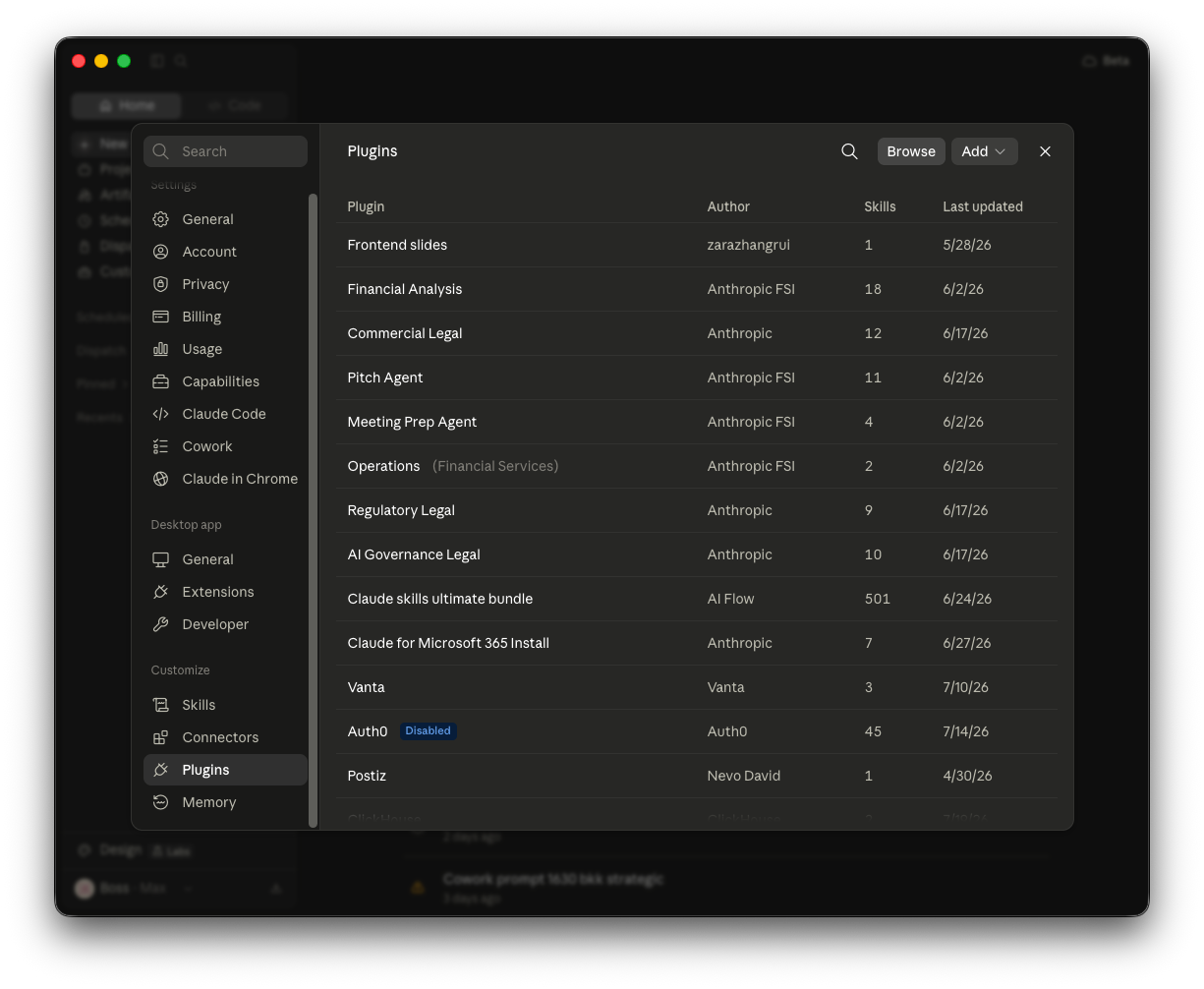1204x989 pixels.
Task: Click author zarazhangrui
Action: coord(749,245)
